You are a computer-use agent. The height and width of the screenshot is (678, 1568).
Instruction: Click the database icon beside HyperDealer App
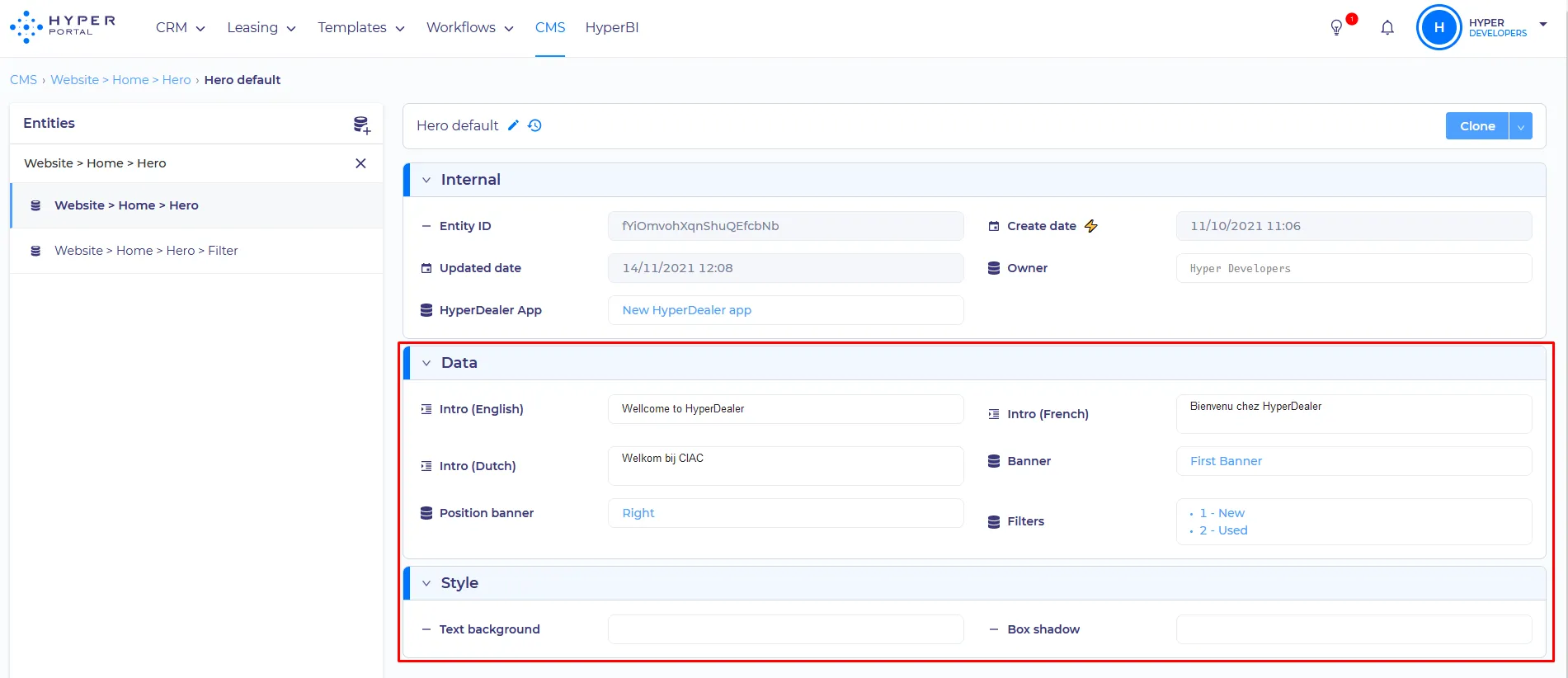(426, 310)
